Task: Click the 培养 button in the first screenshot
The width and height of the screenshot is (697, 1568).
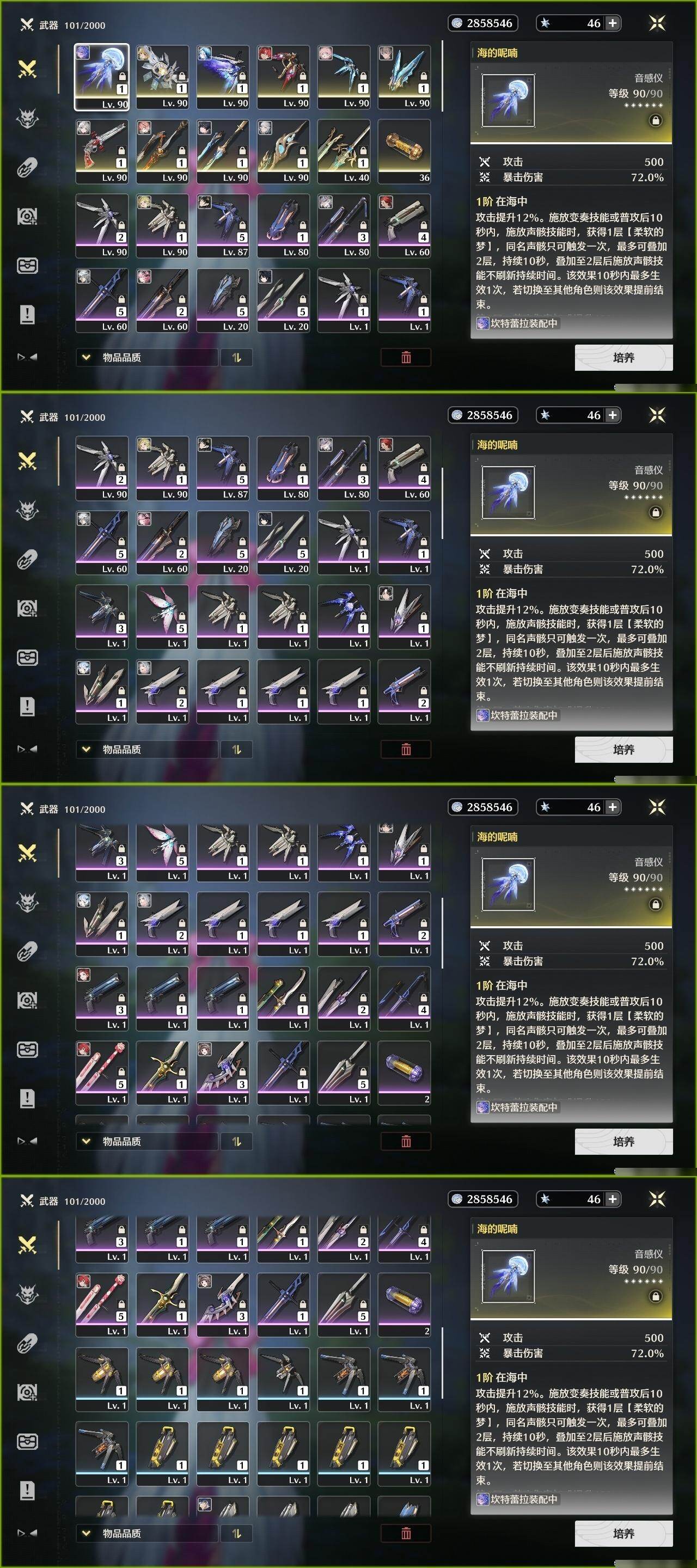Action: pos(624,358)
